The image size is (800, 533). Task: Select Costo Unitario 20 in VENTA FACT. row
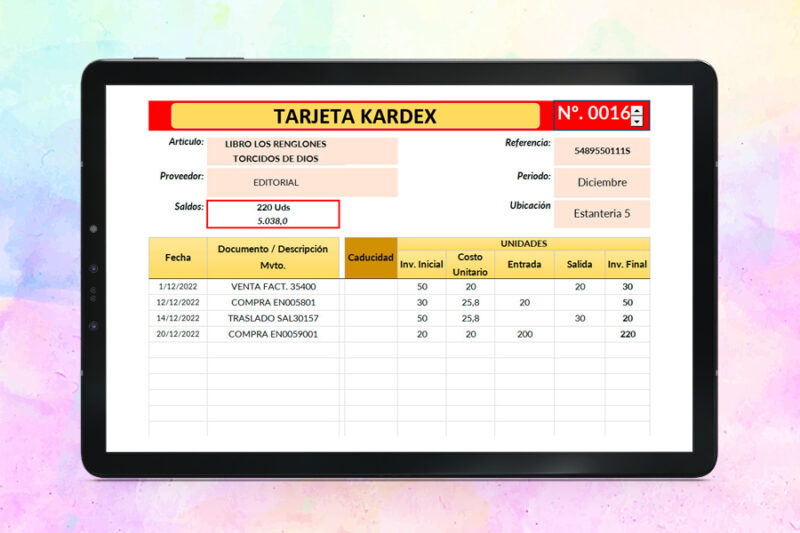tap(470, 287)
